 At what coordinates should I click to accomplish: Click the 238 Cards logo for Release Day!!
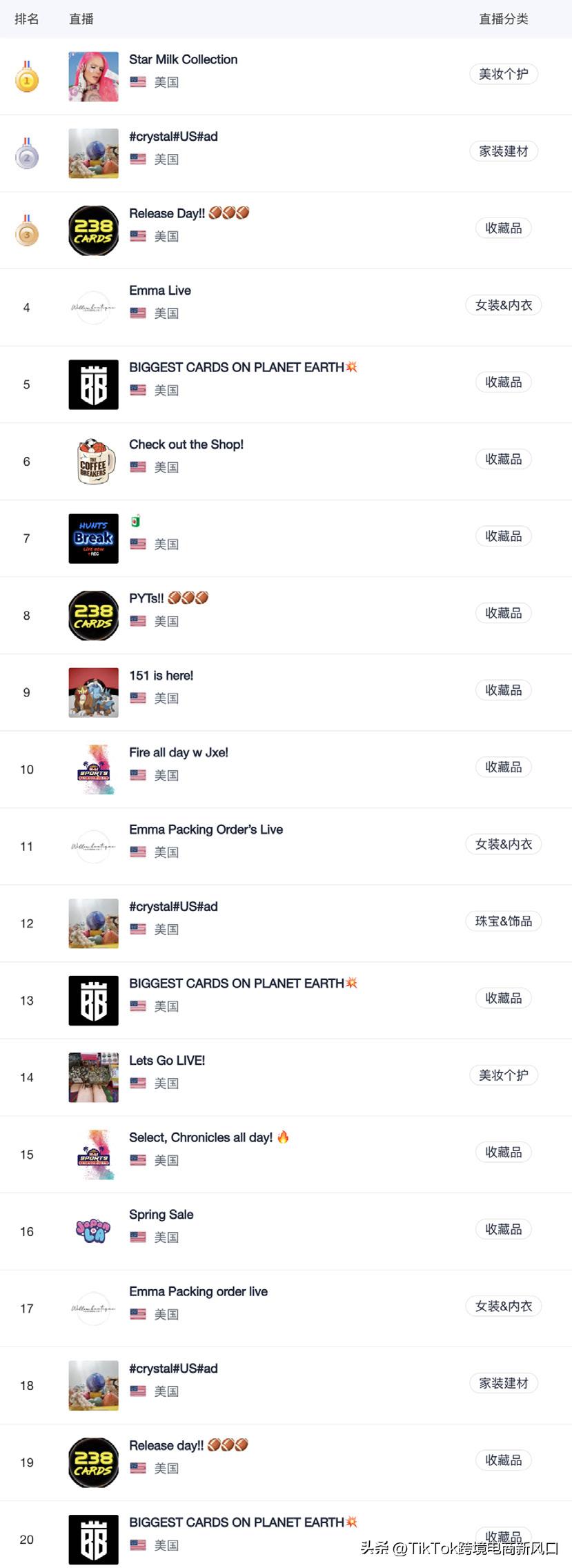93,231
